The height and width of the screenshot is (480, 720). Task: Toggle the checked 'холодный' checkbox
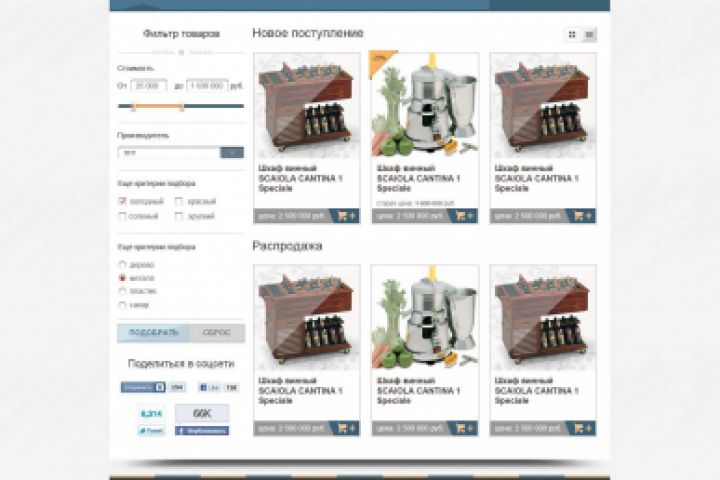click(122, 201)
